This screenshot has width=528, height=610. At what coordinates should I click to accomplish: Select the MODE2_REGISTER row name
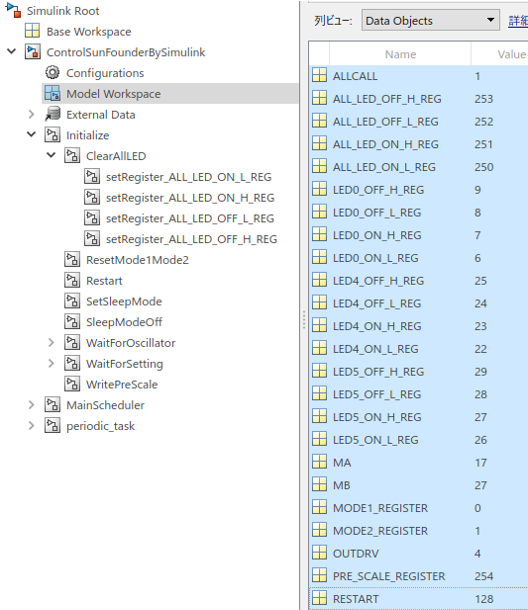[380, 531]
